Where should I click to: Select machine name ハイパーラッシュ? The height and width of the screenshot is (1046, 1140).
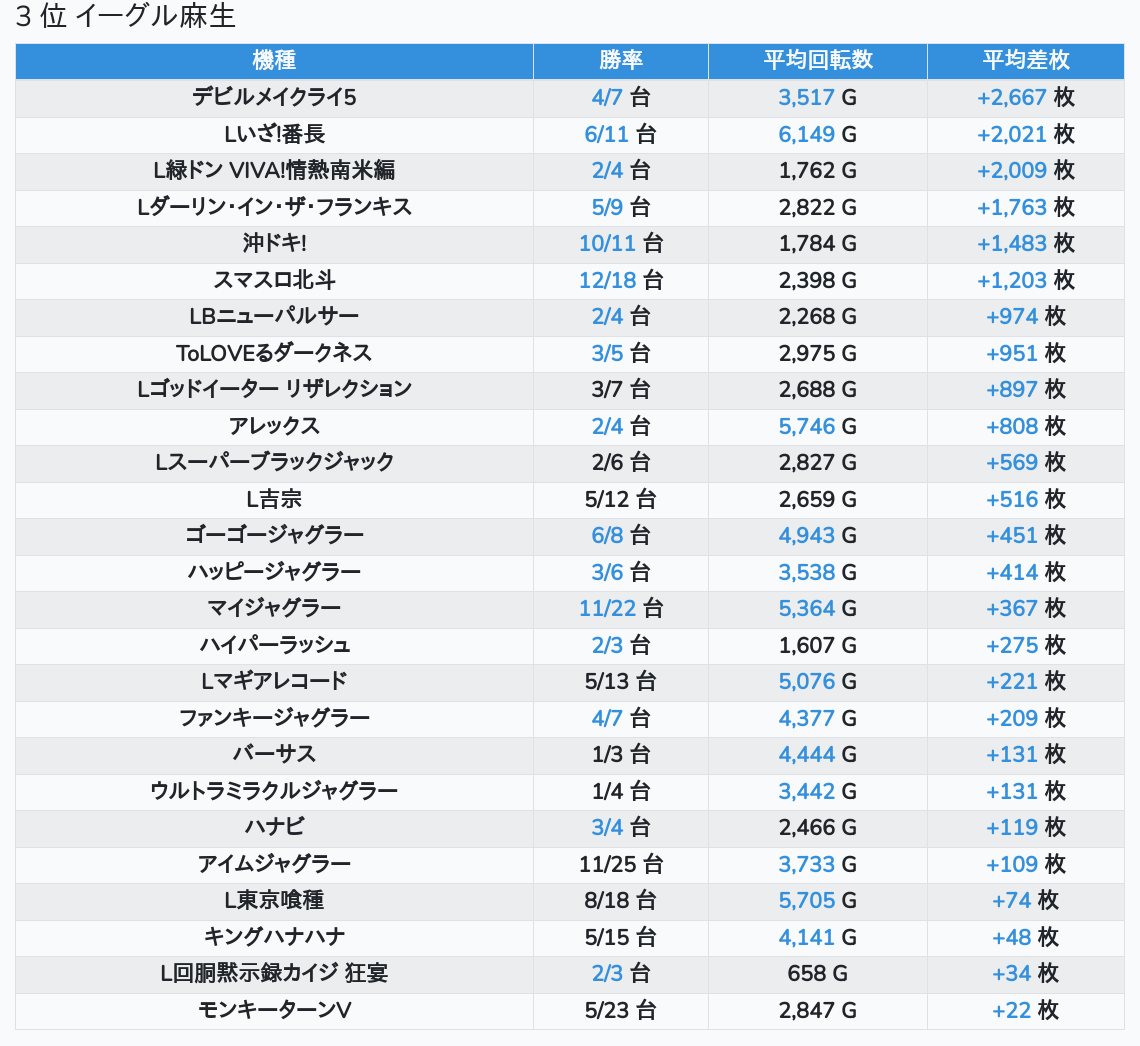pos(274,645)
